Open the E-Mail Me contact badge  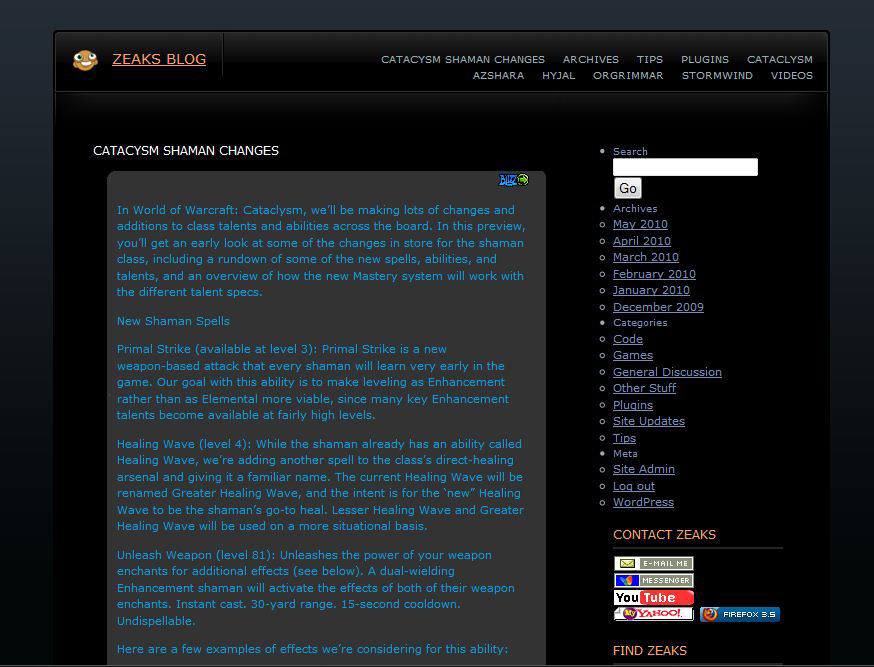click(x=654, y=563)
